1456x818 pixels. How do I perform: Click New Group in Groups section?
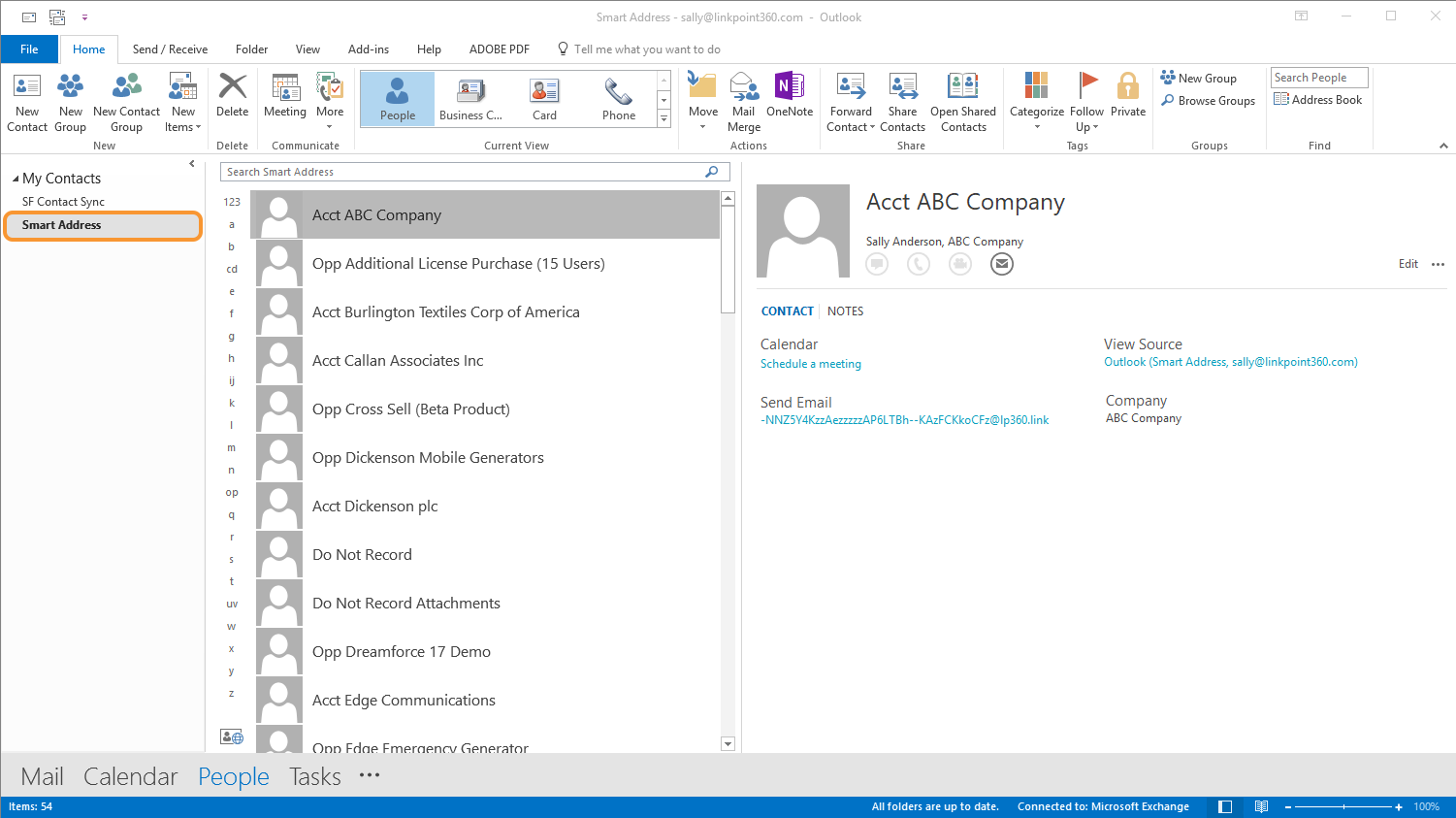(1199, 79)
